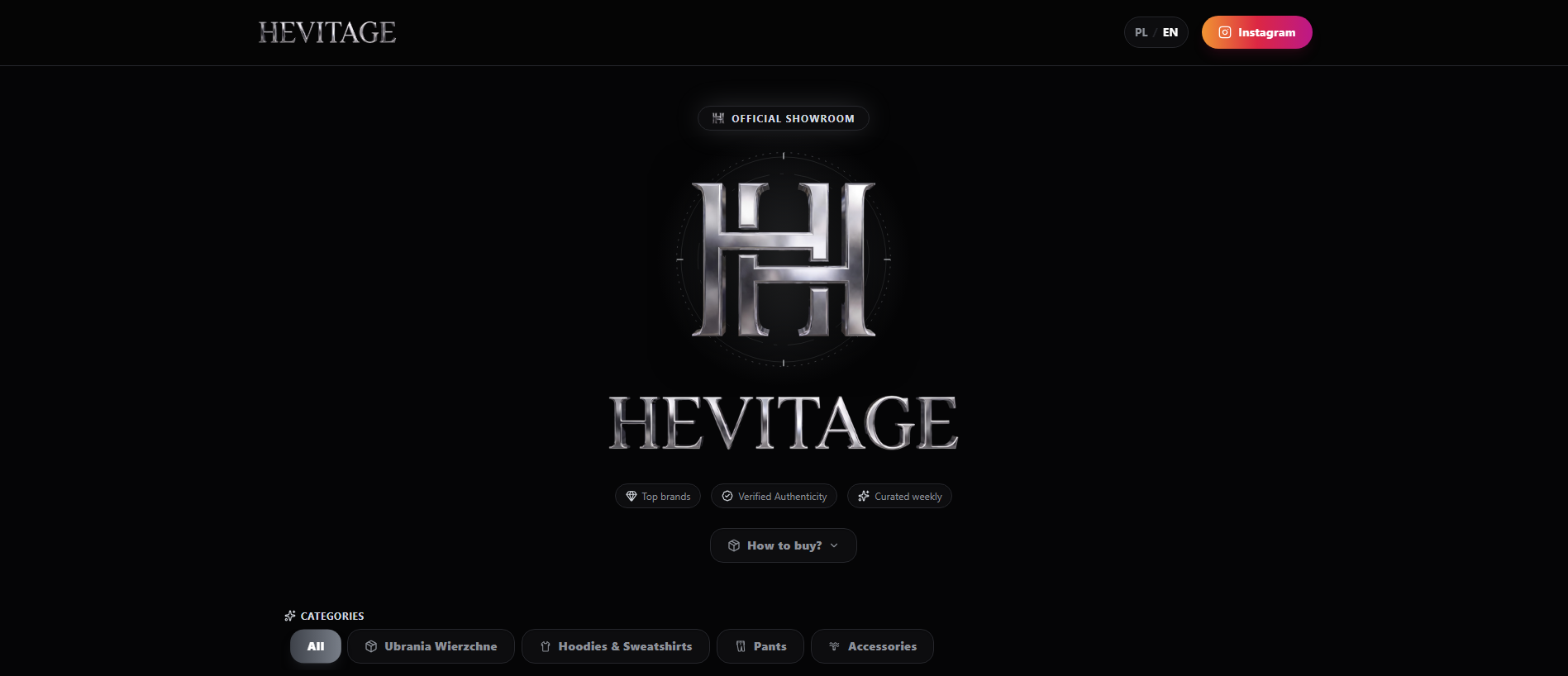The image size is (1568, 676).
Task: Select the All category tab
Action: (316, 646)
